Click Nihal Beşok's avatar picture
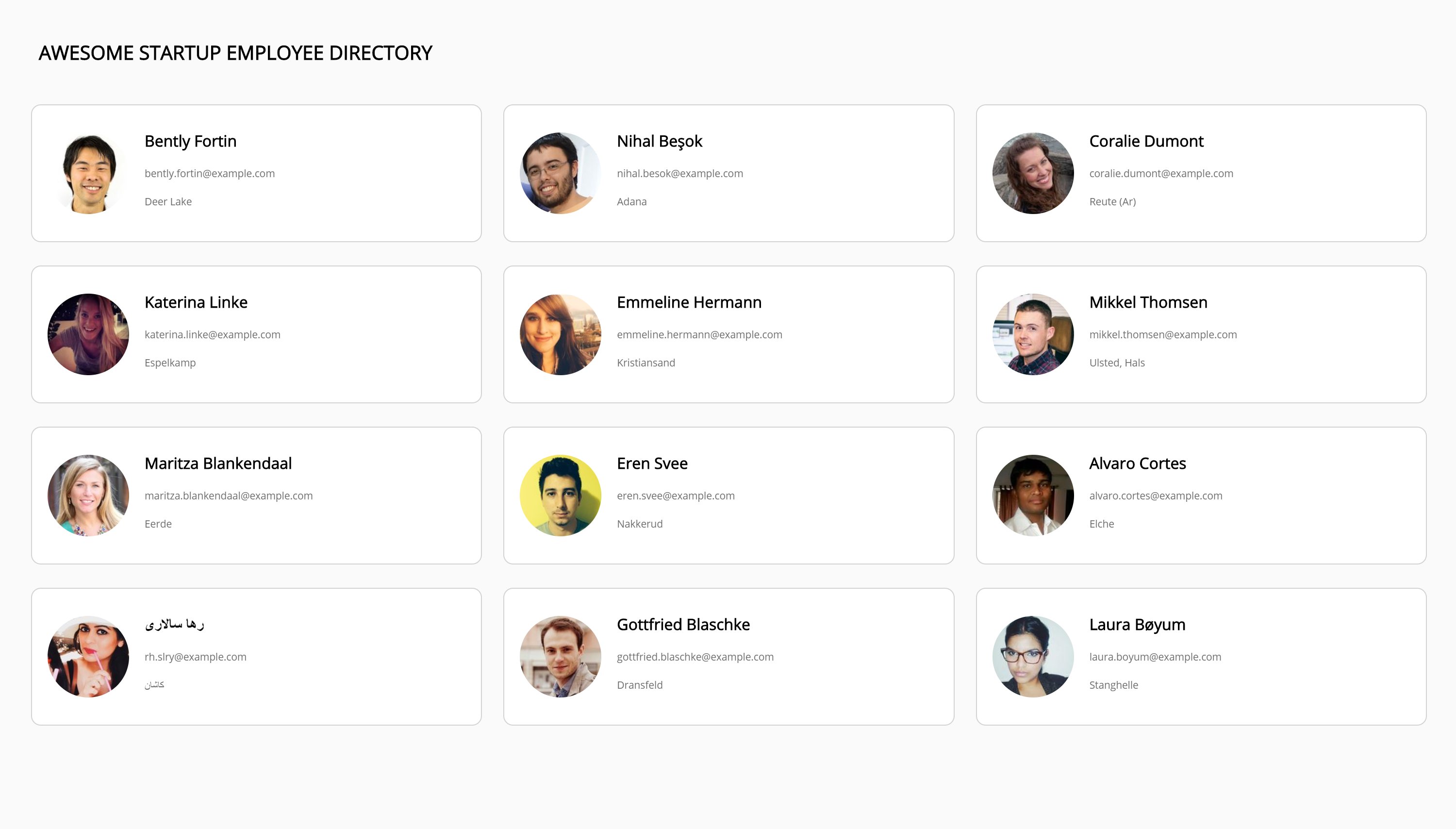1456x829 pixels. pyautogui.click(x=561, y=173)
